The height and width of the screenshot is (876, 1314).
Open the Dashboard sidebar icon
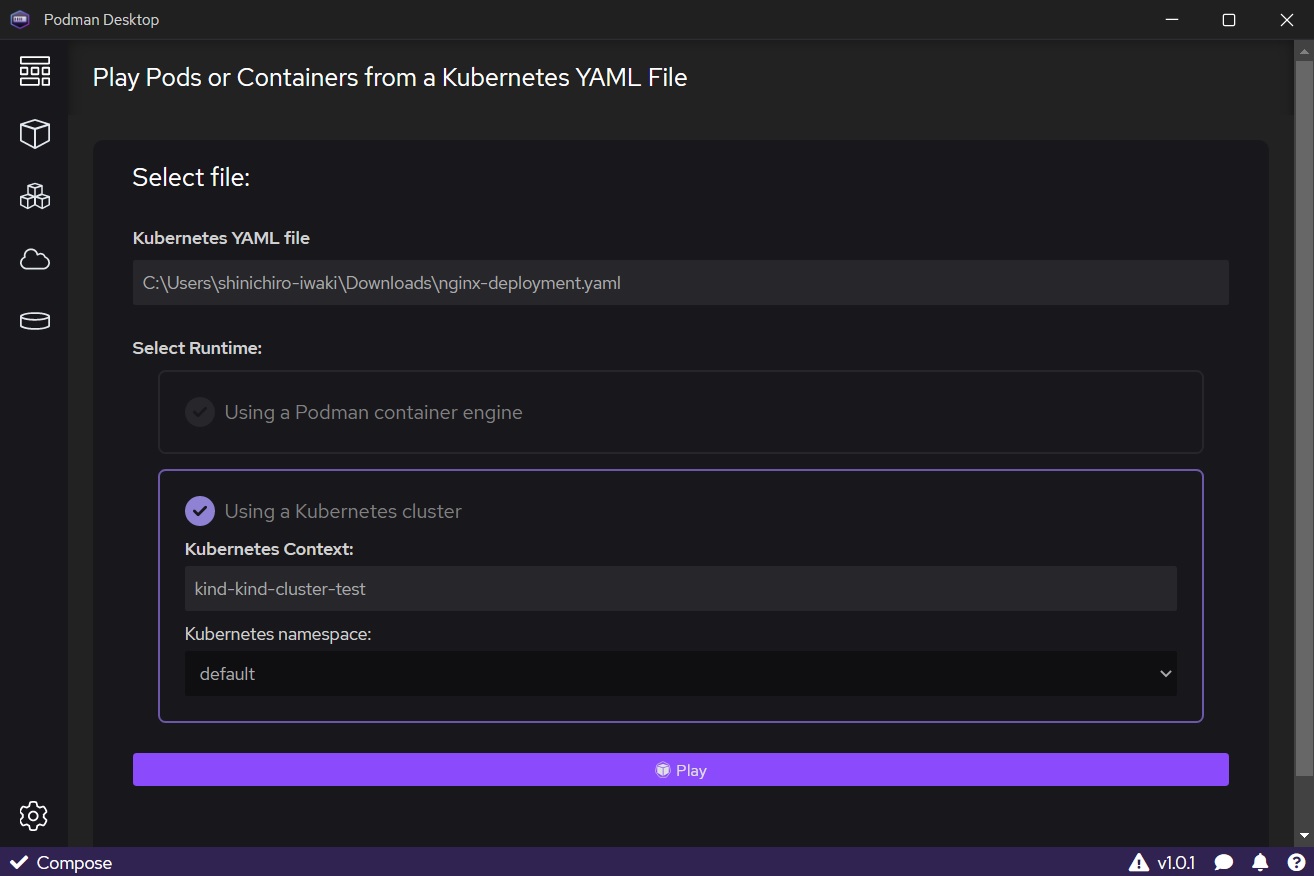pos(34,72)
